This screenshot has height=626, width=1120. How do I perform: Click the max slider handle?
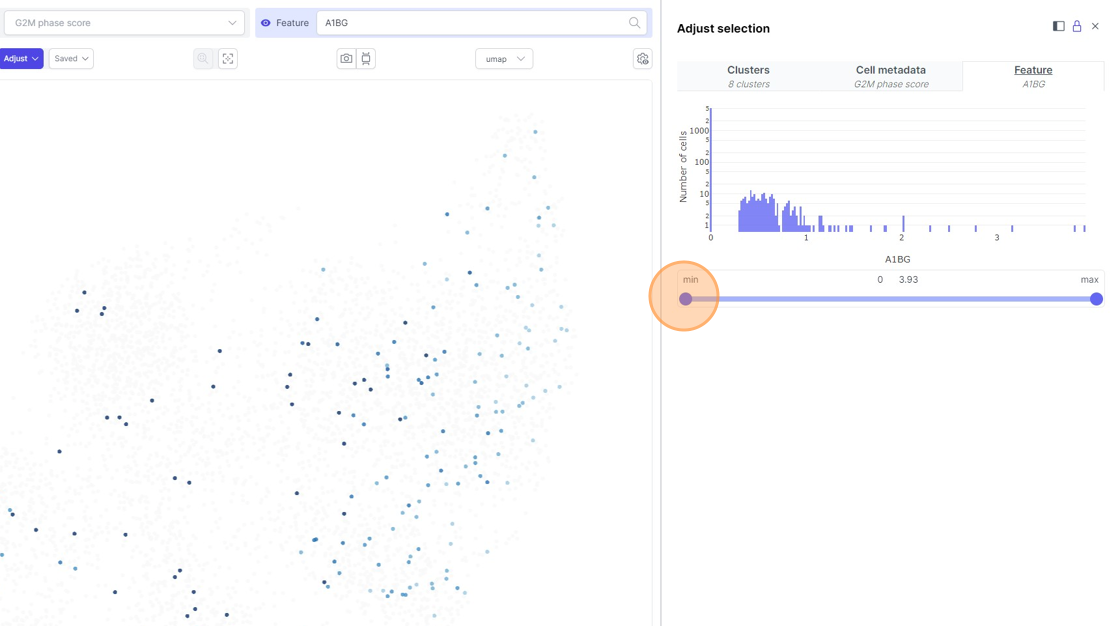[1096, 299]
